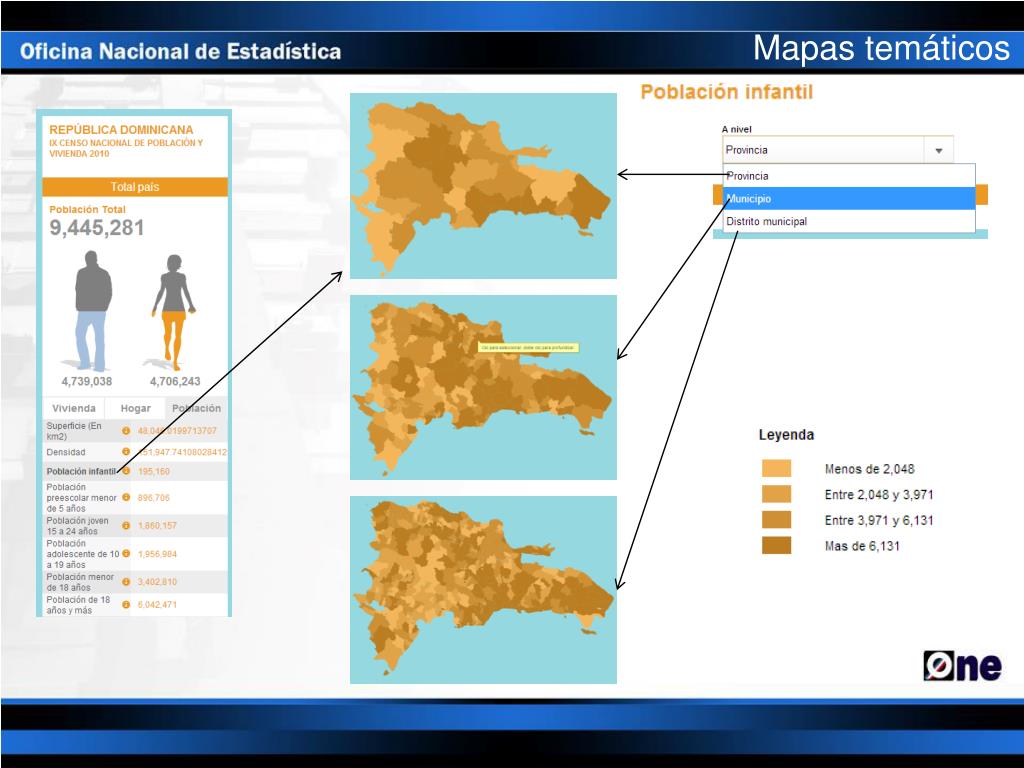Screen dimensions: 1024x768
Task: Click the Densidad indicator label
Action: tap(66, 452)
